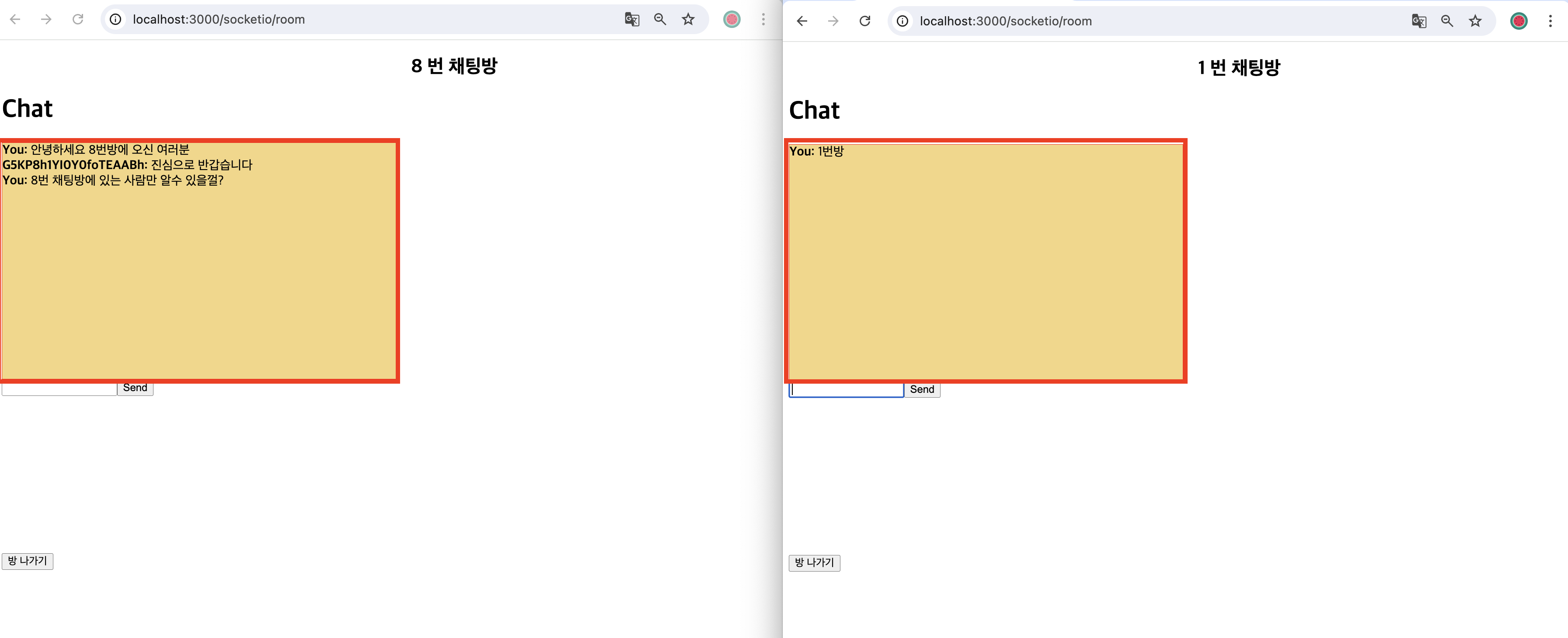Focus the message input in room 8
1568x638 pixels.
tap(59, 390)
